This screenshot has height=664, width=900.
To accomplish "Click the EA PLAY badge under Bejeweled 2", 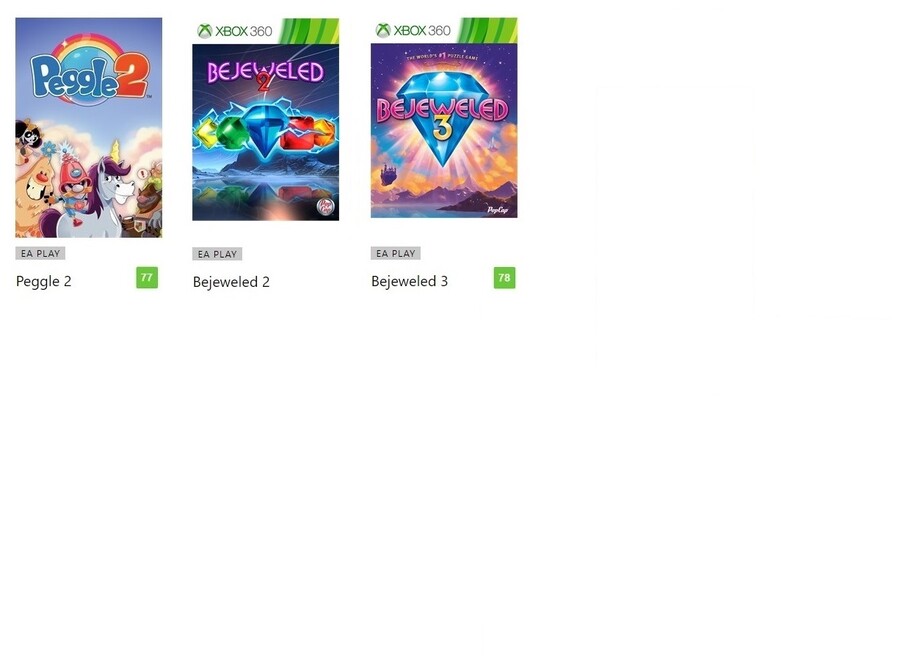I will click(x=217, y=254).
